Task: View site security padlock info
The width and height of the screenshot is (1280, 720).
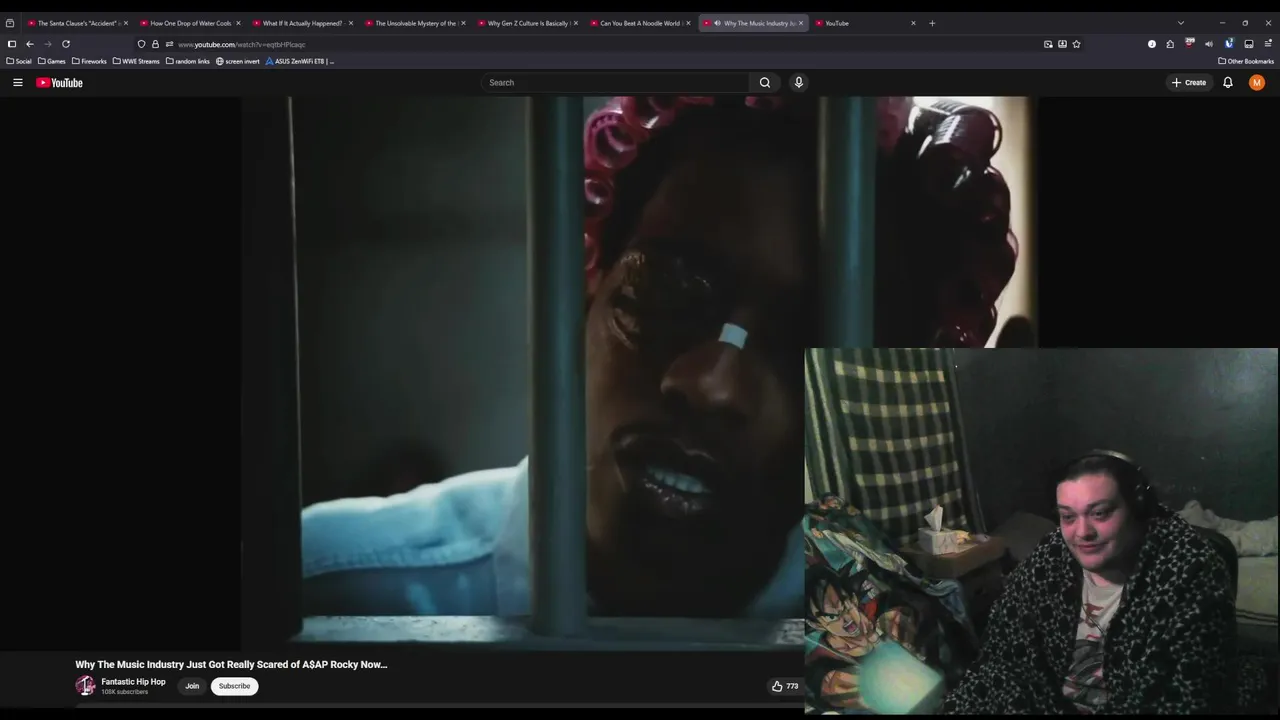Action: point(155,44)
